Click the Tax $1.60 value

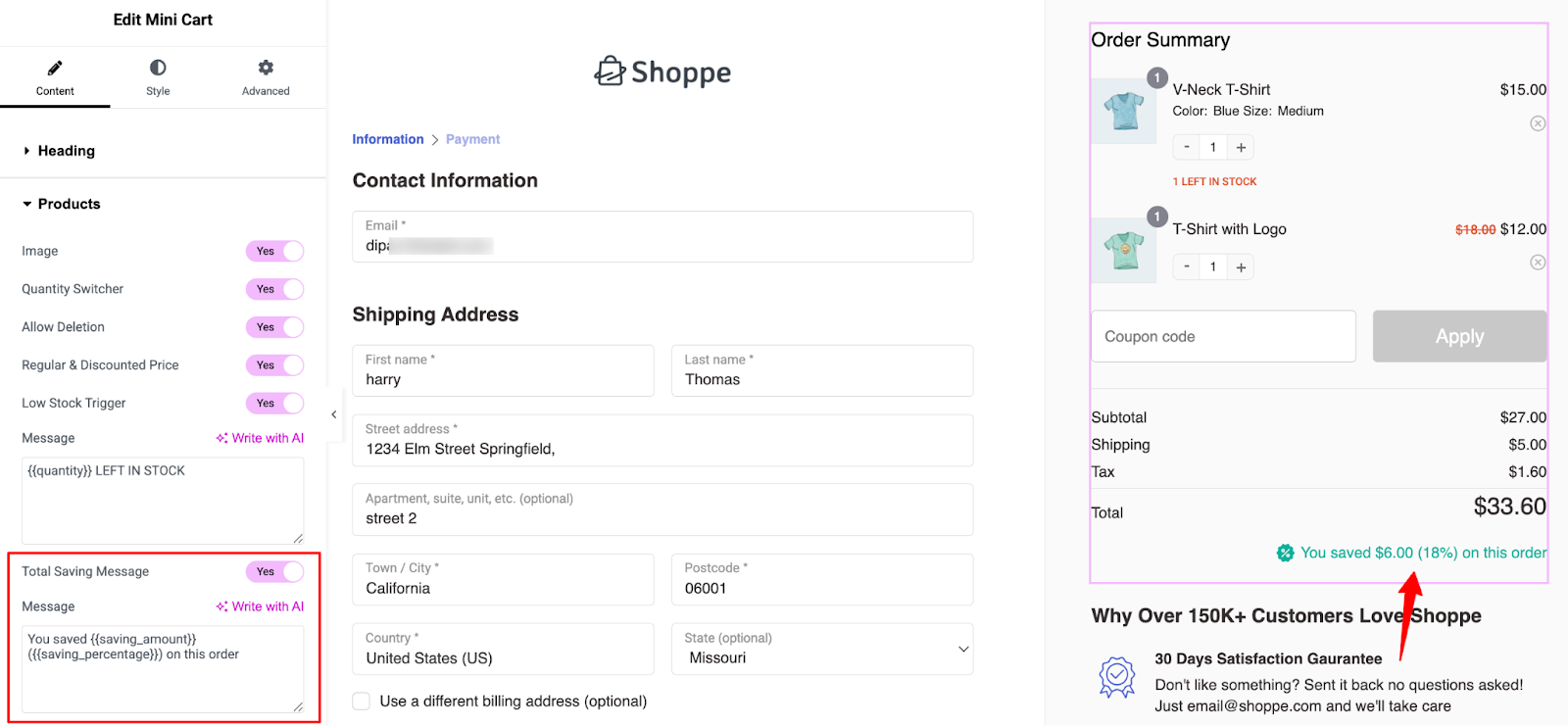pyautogui.click(x=1527, y=472)
